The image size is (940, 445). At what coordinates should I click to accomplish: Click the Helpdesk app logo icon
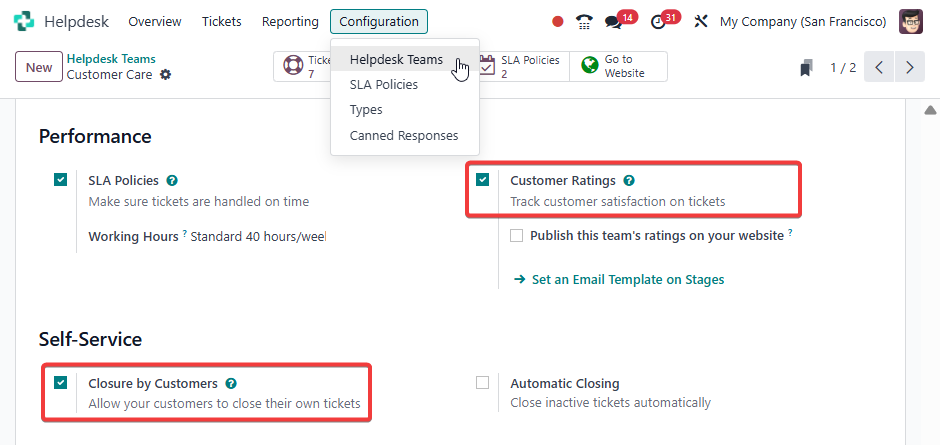(x=24, y=21)
